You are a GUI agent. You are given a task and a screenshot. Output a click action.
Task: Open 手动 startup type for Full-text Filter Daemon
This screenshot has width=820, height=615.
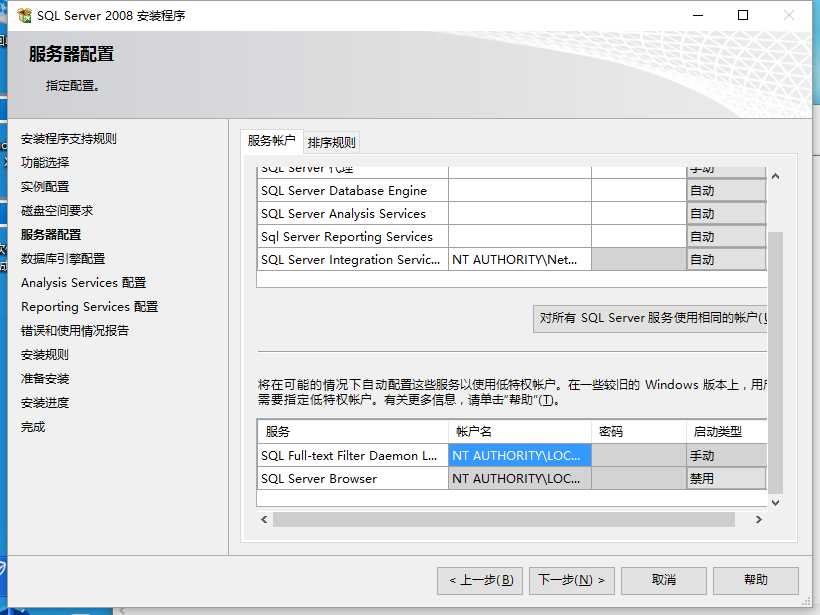coord(726,455)
